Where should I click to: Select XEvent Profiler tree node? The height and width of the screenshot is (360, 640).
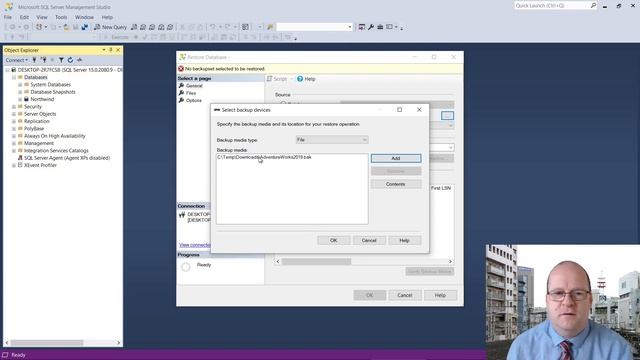point(40,165)
